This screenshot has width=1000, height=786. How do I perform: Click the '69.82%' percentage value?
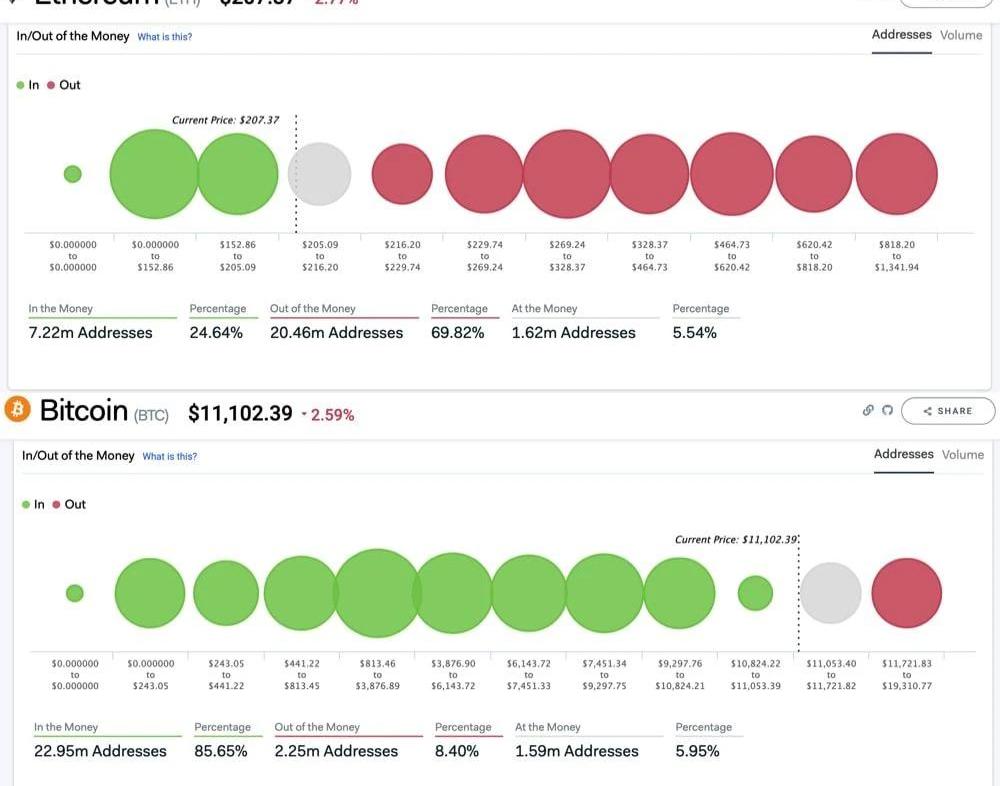coord(457,332)
